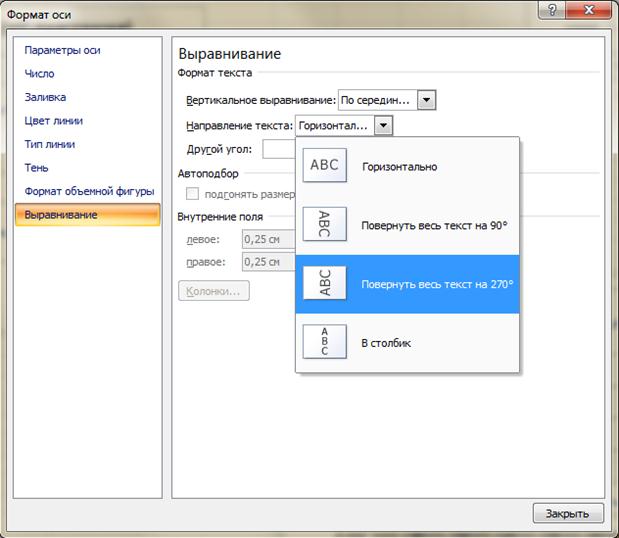This screenshot has width=619, height=538.
Task: Click the Закрыть button
Action: (568, 514)
